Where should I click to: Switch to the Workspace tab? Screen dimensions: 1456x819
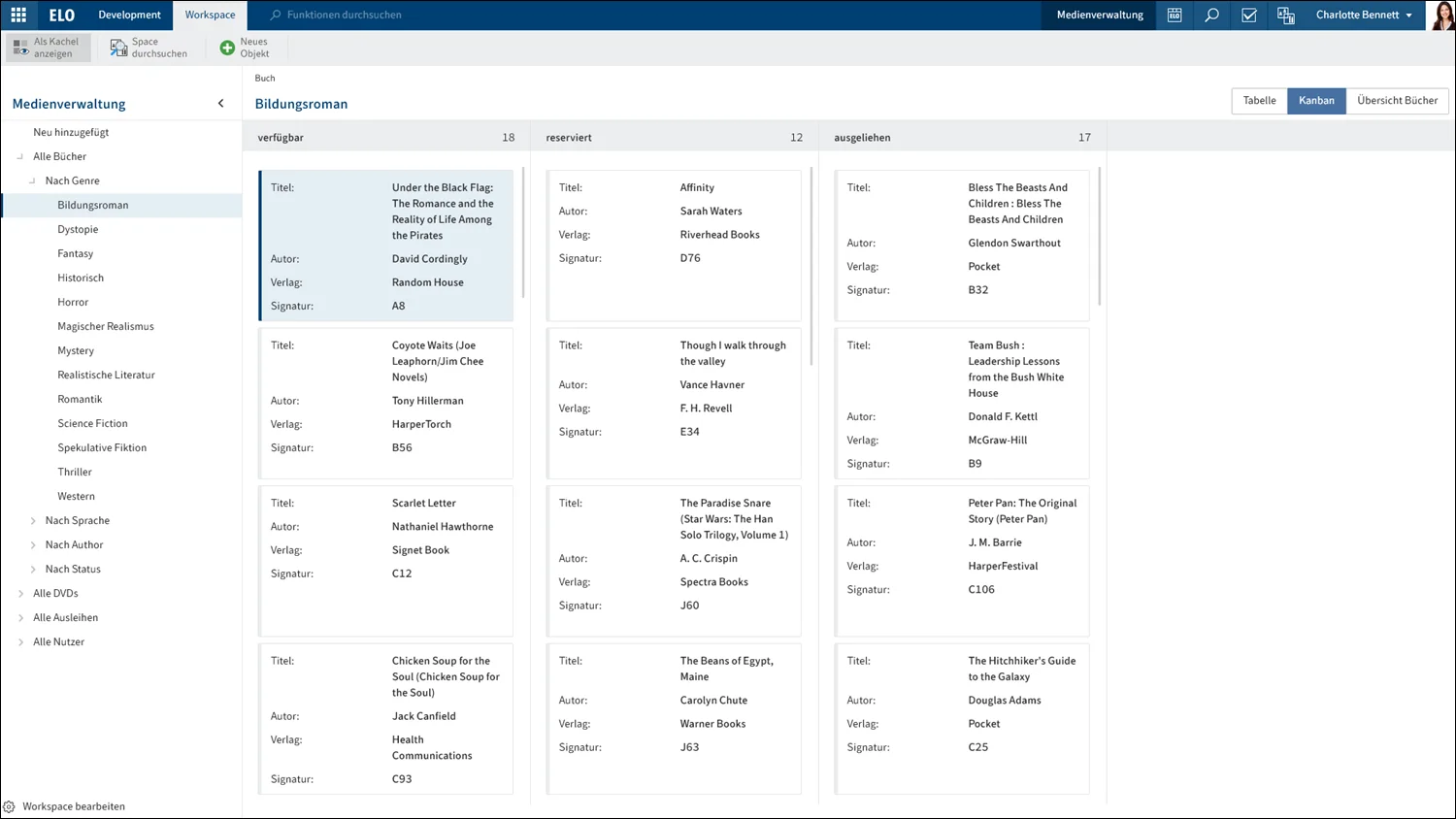point(210,15)
